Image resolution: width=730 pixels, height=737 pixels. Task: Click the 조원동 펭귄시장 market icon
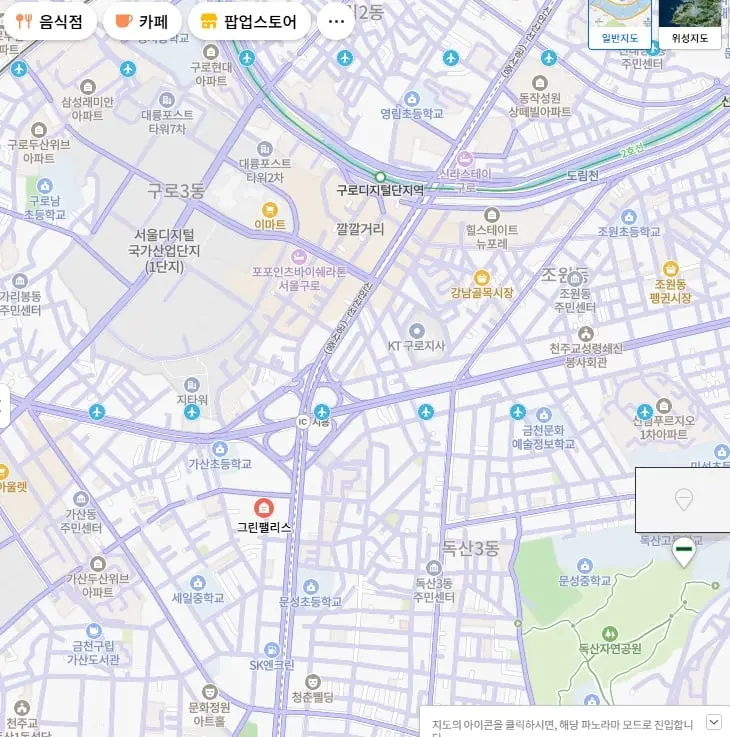click(x=671, y=269)
